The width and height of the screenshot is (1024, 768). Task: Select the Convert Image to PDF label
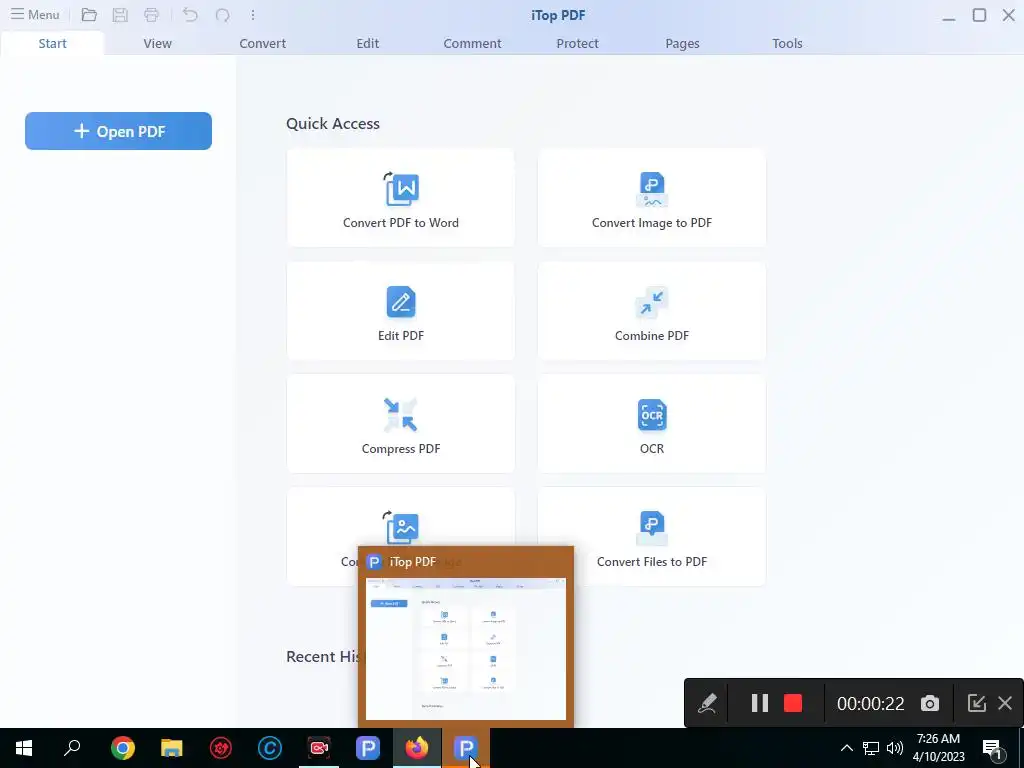click(652, 223)
